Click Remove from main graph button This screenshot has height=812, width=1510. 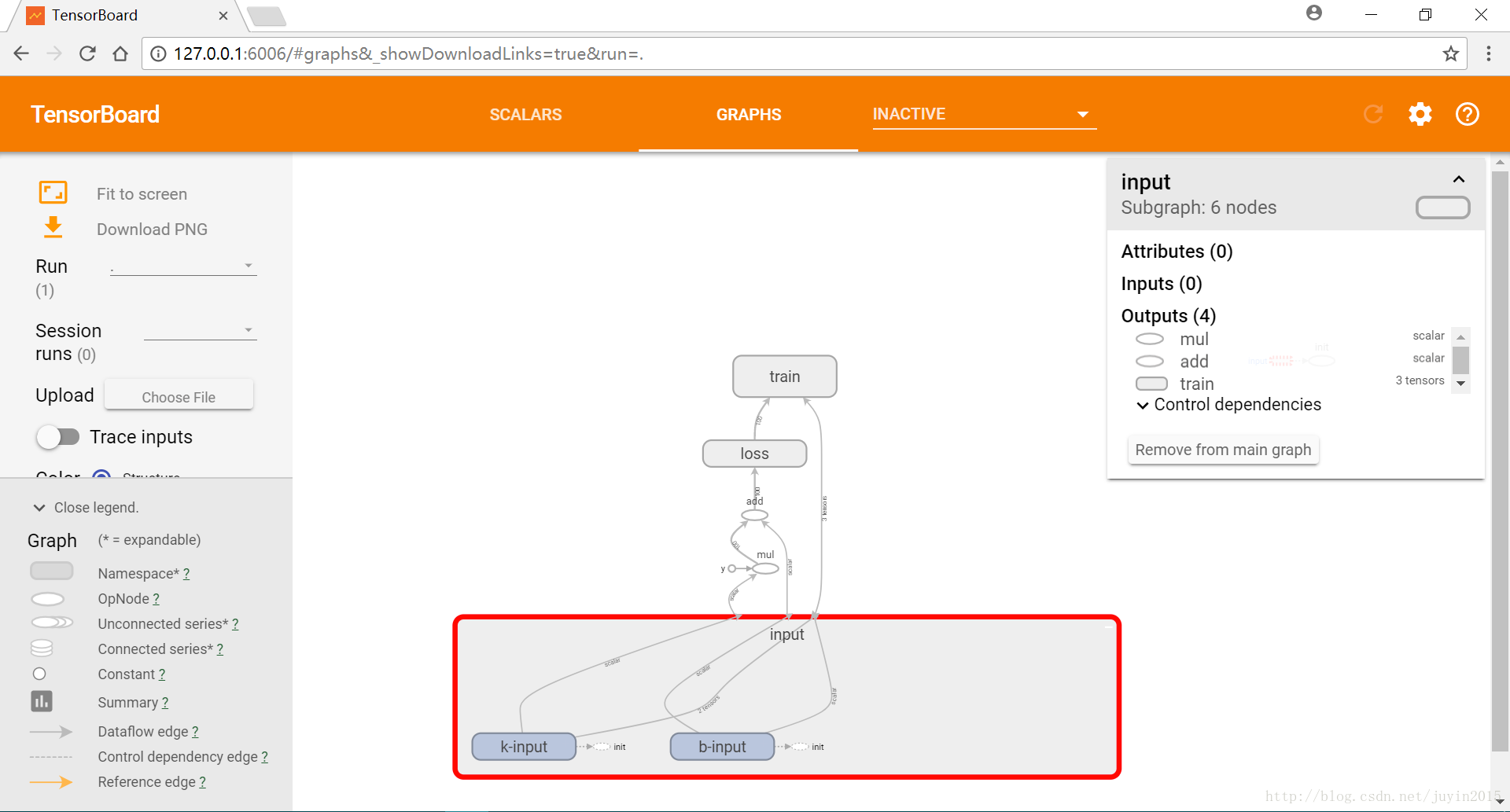[x=1223, y=450]
